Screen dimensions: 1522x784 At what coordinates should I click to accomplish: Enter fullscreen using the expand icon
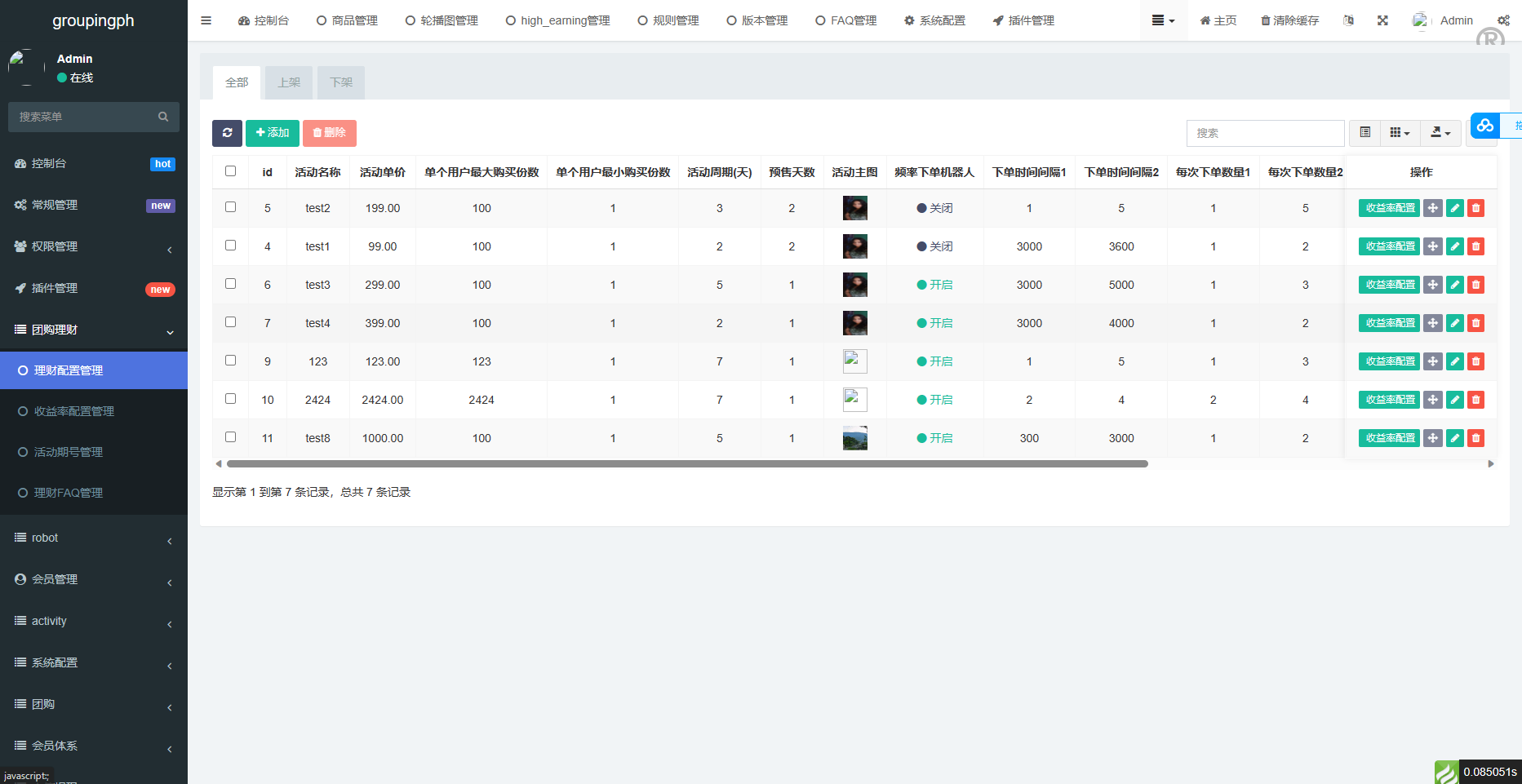pyautogui.click(x=1382, y=20)
